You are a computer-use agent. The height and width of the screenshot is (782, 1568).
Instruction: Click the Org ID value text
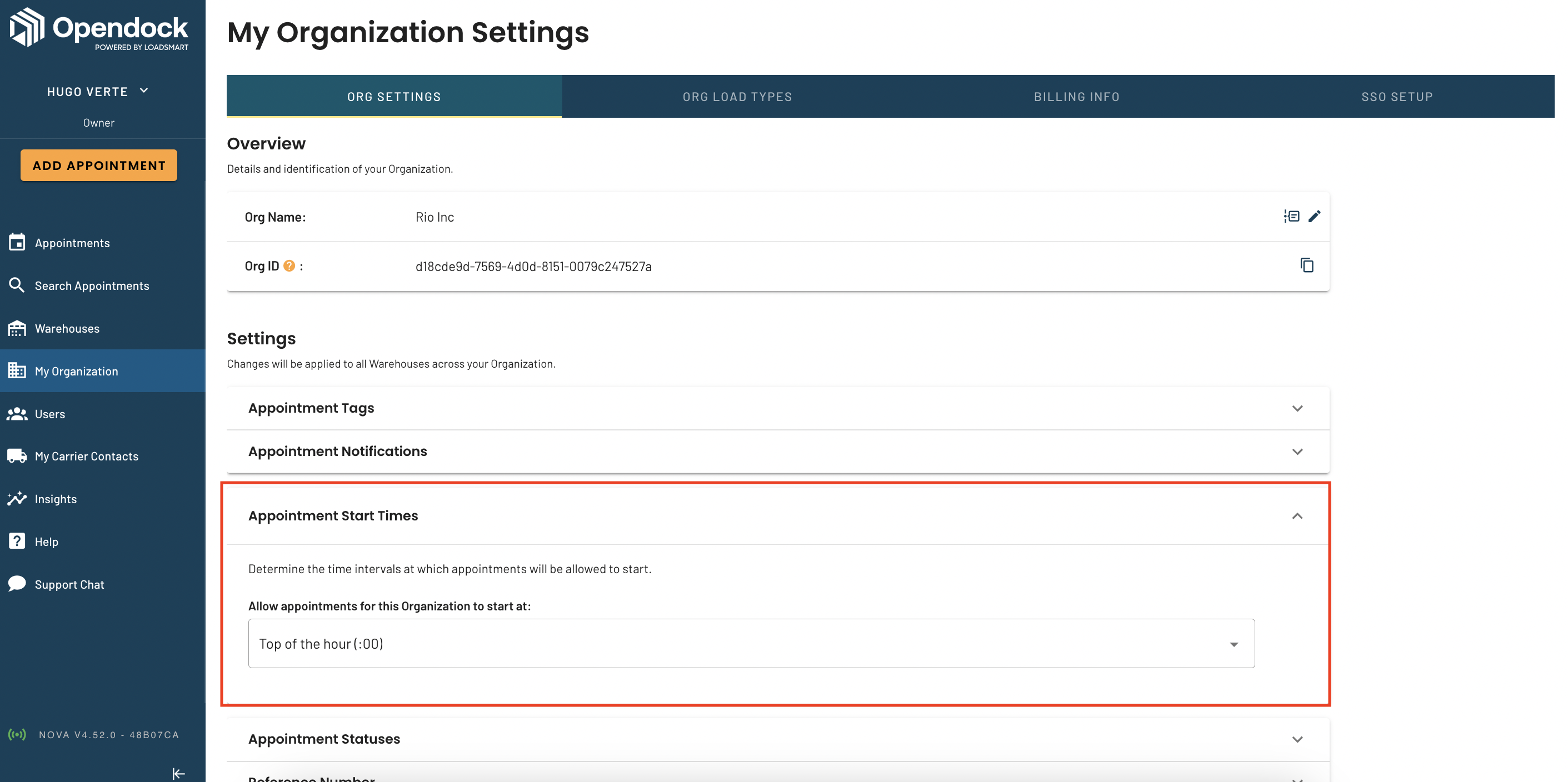point(533,266)
